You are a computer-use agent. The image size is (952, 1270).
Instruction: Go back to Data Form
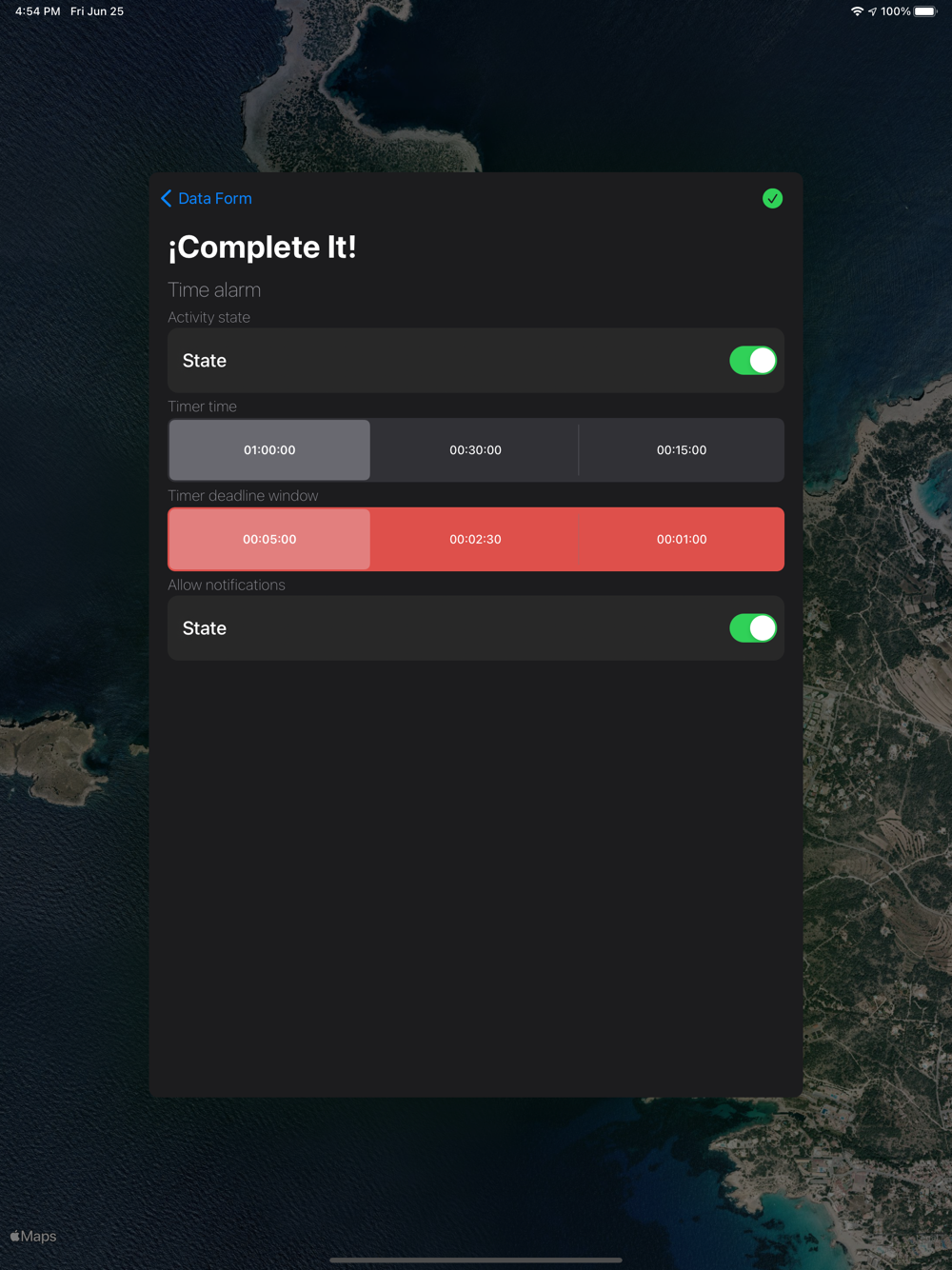[207, 198]
